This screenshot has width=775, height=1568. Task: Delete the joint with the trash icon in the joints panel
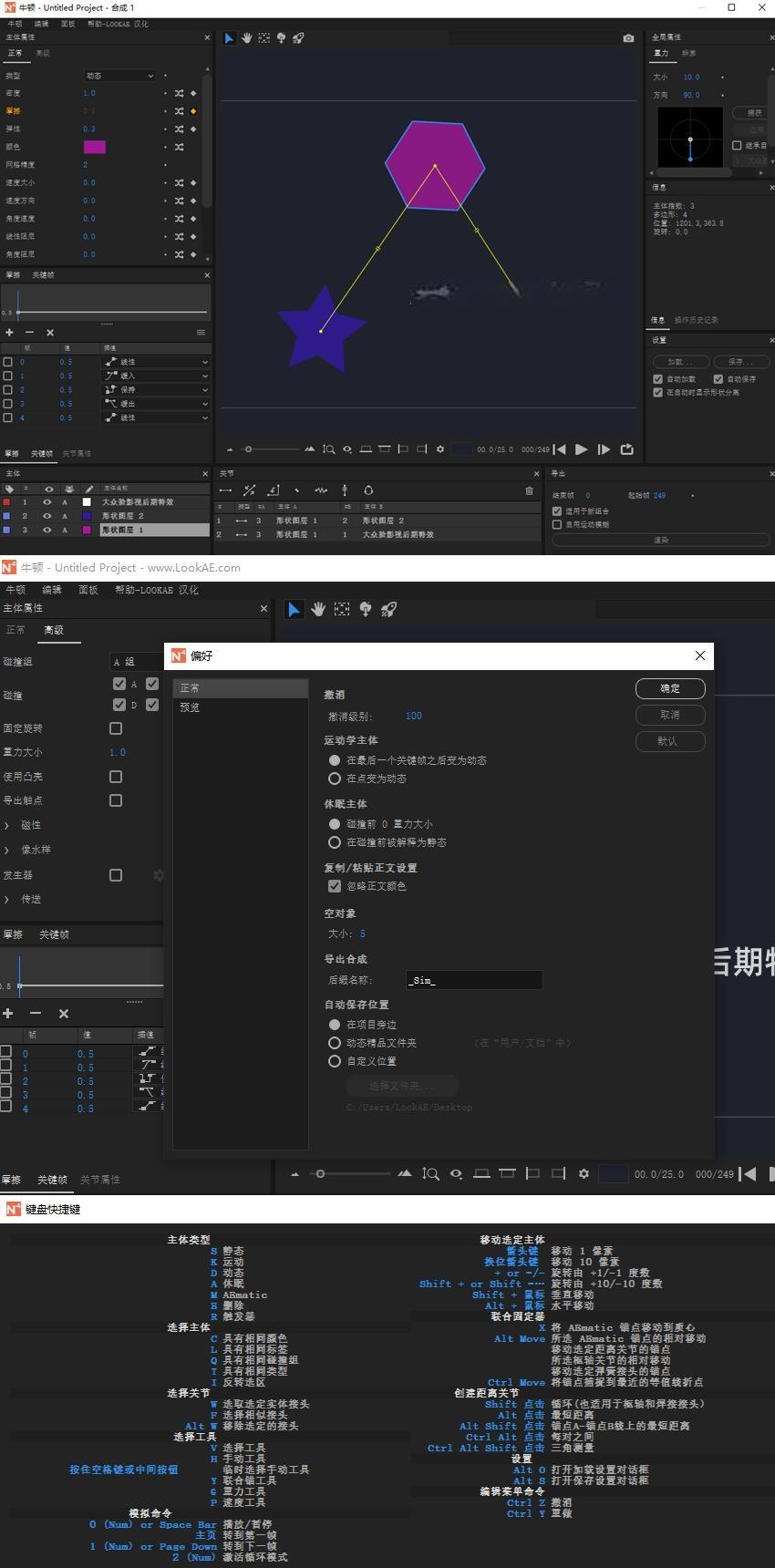(x=529, y=490)
